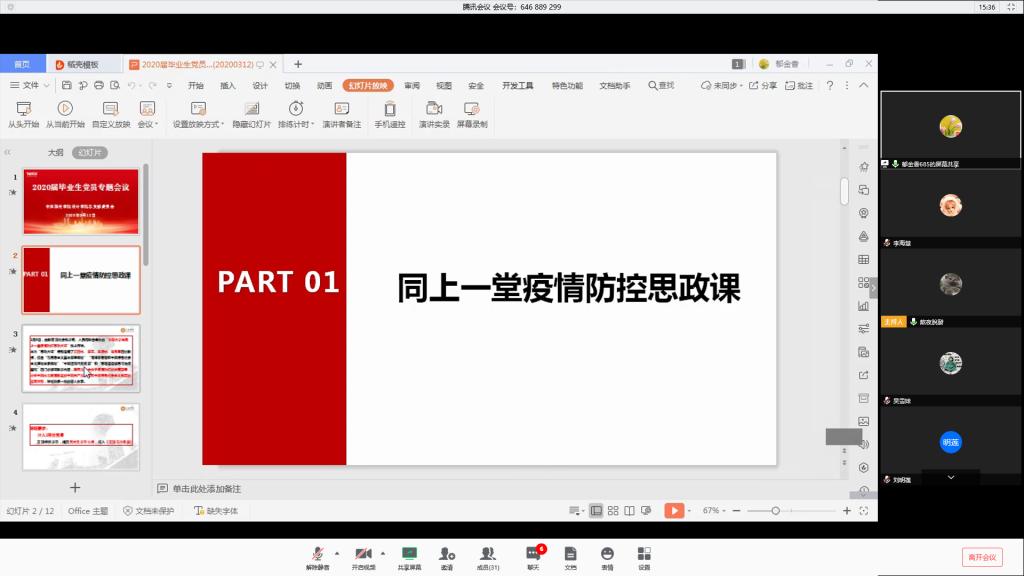This screenshot has height=576, width=1024.
Task: Click the 手机遥控 phone remote icon
Action: point(390,108)
